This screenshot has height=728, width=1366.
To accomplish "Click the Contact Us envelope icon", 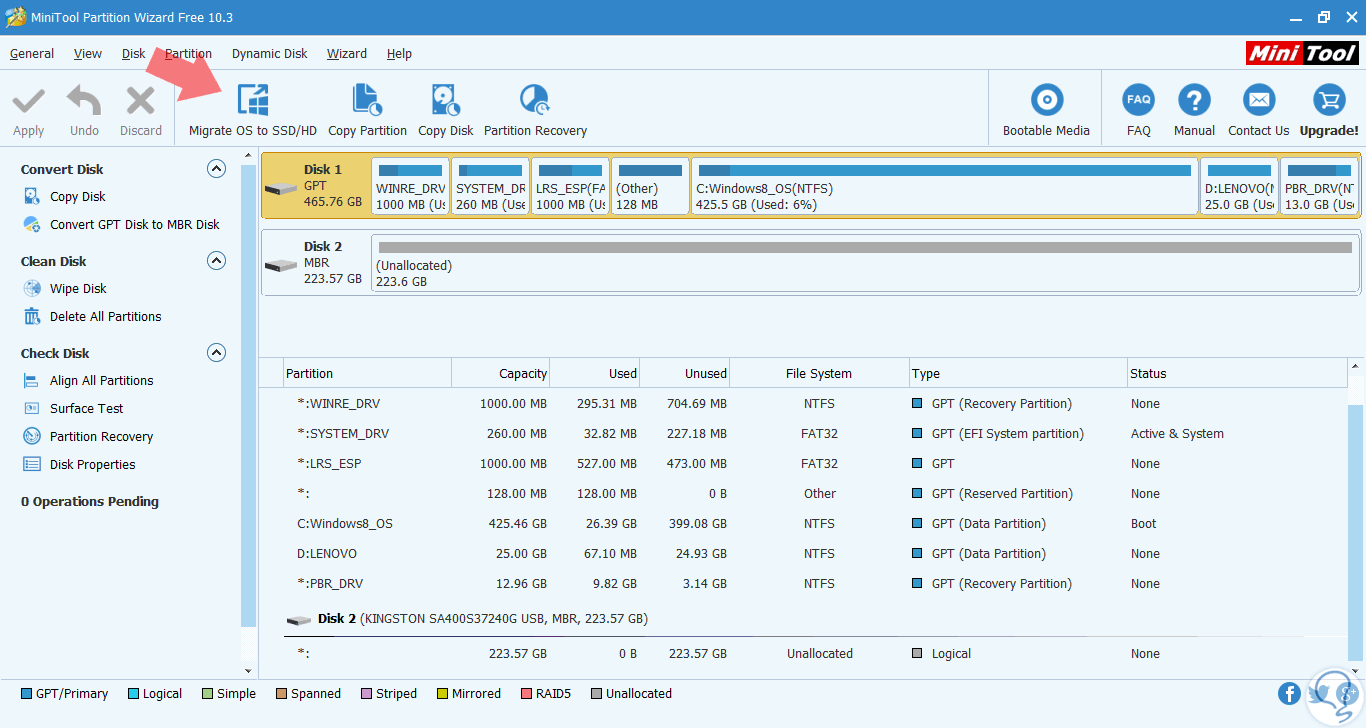I will (1258, 101).
